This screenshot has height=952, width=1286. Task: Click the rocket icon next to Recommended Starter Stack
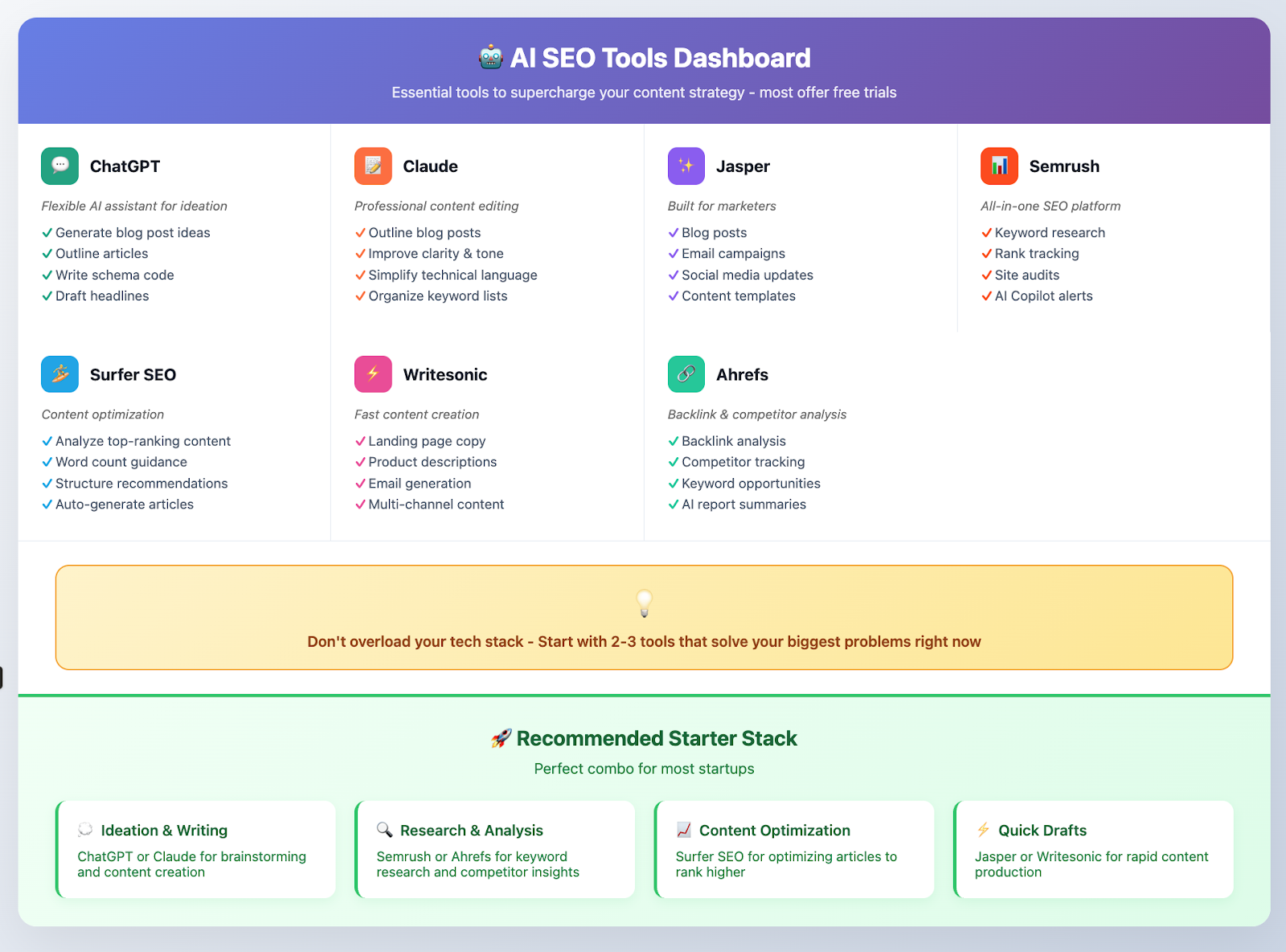coord(502,738)
